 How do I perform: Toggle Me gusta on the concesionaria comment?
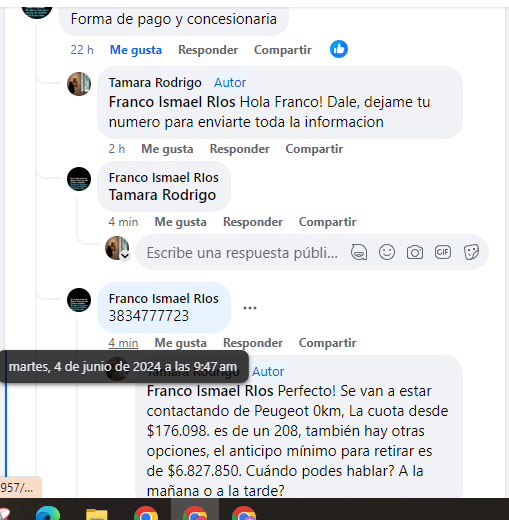136,50
